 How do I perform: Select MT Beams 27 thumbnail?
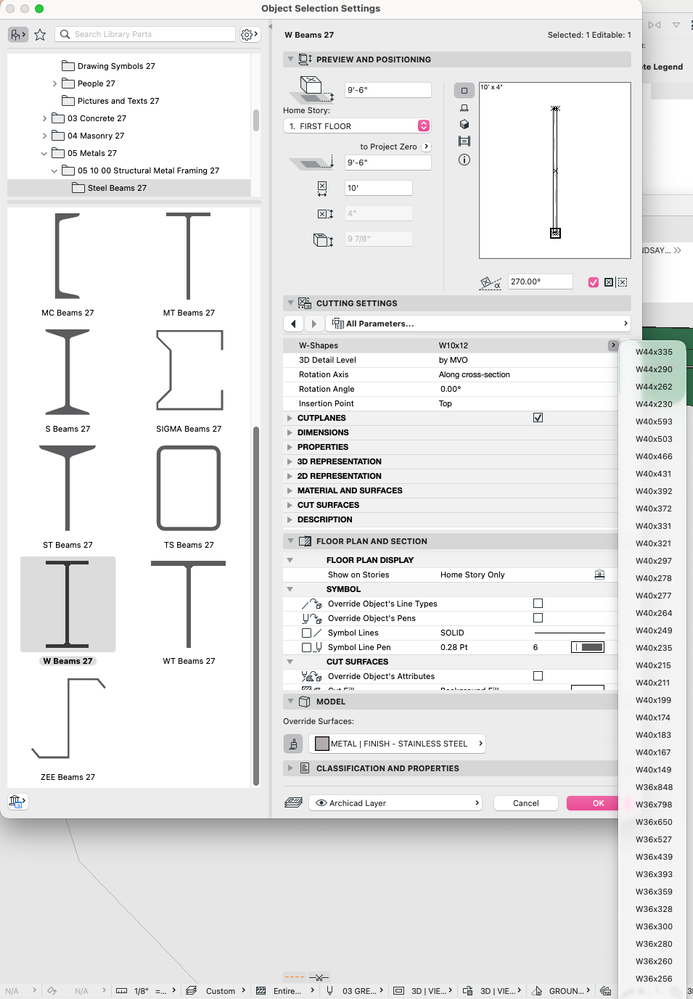(189, 256)
